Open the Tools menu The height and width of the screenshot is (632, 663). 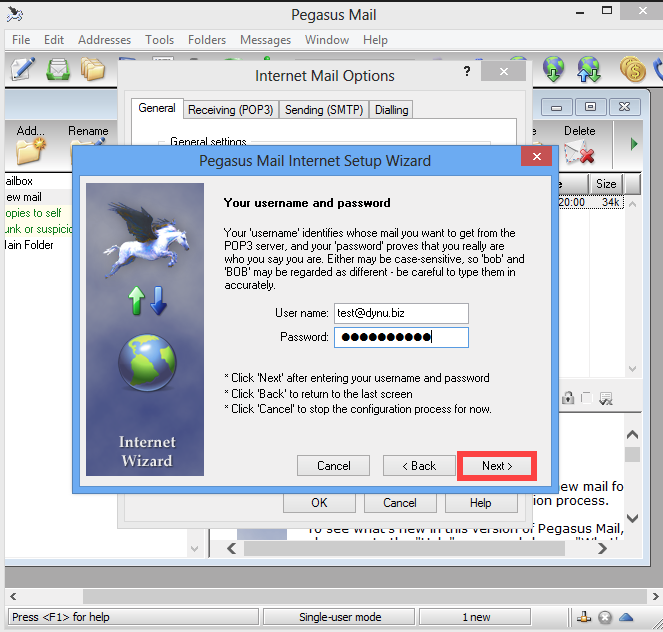pos(159,40)
